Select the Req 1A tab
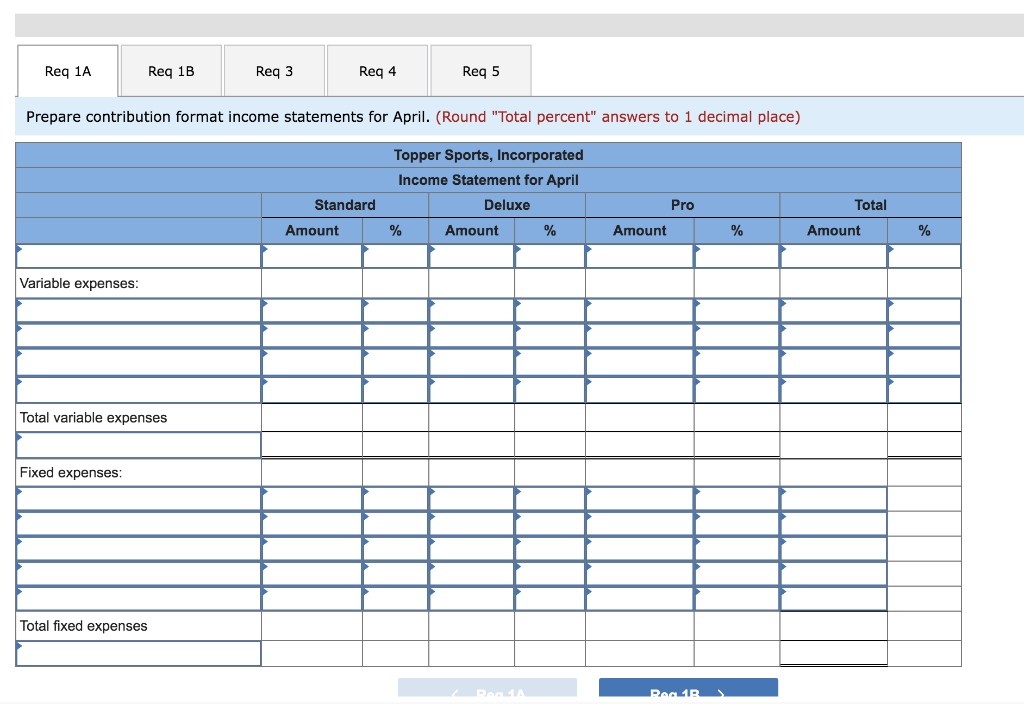1024x709 pixels. [68, 71]
